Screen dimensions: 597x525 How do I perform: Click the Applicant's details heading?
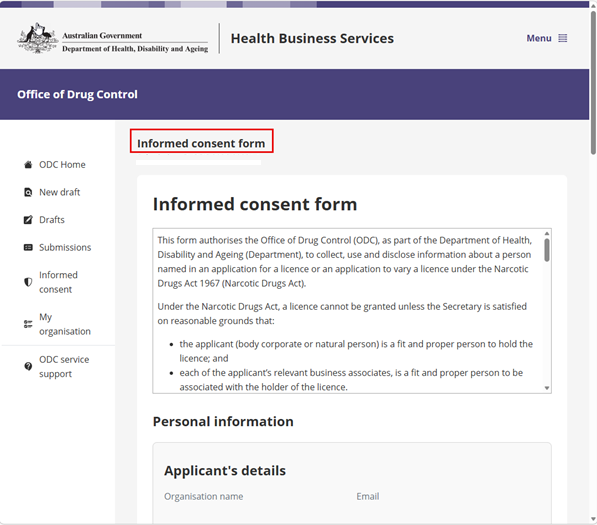tap(225, 471)
